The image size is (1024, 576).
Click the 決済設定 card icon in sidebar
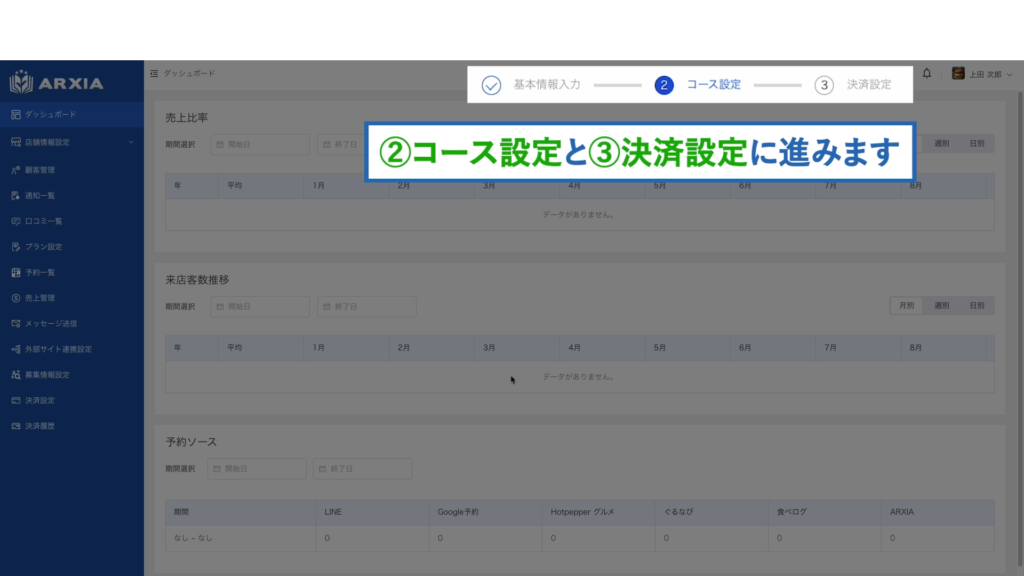click(x=16, y=400)
